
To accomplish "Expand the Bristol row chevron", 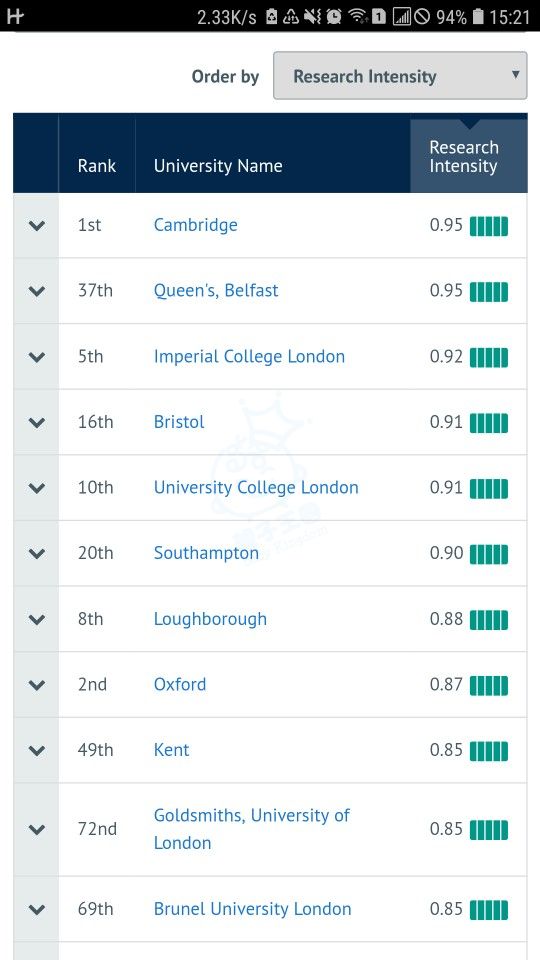I will pyautogui.click(x=37, y=422).
